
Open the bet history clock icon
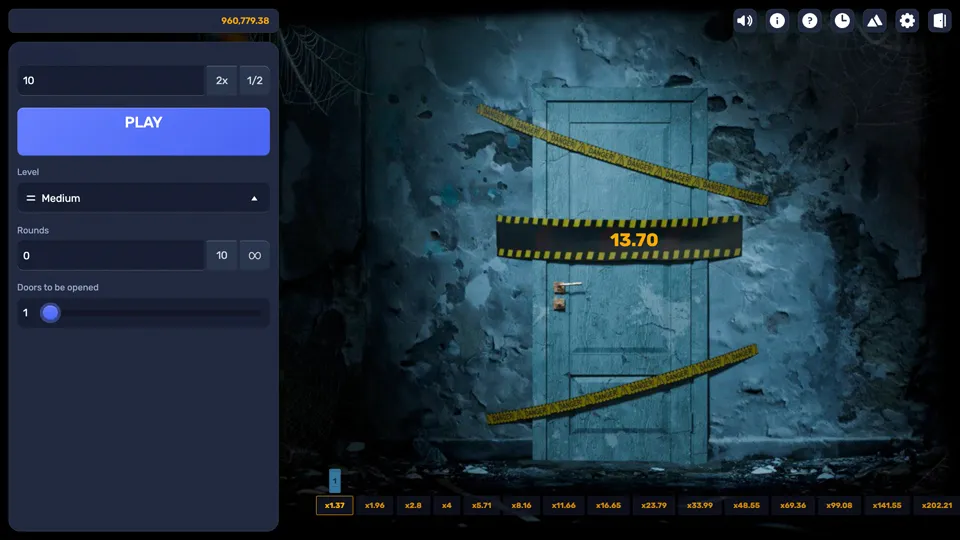click(842, 21)
